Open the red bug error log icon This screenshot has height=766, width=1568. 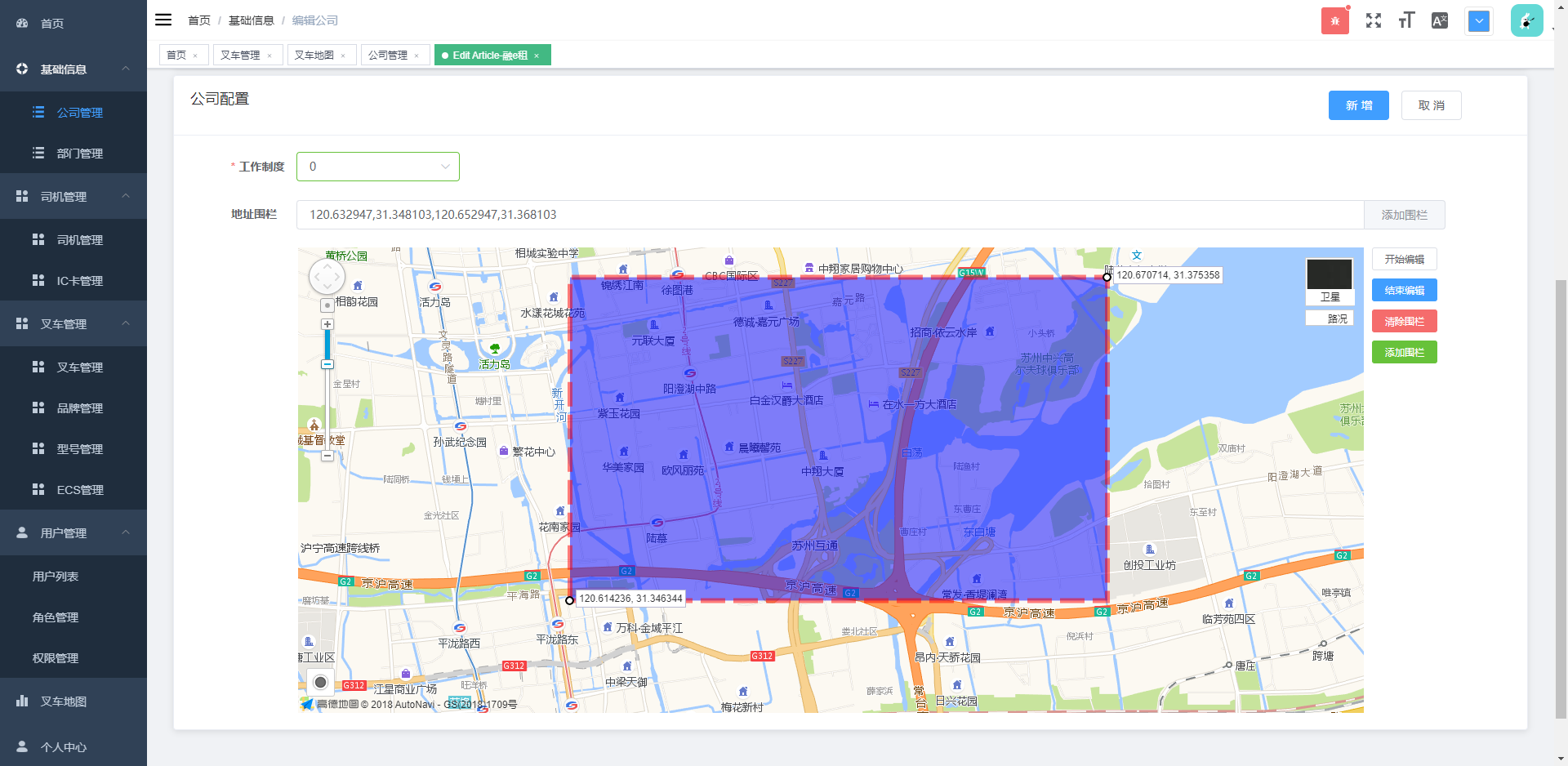pyautogui.click(x=1334, y=21)
